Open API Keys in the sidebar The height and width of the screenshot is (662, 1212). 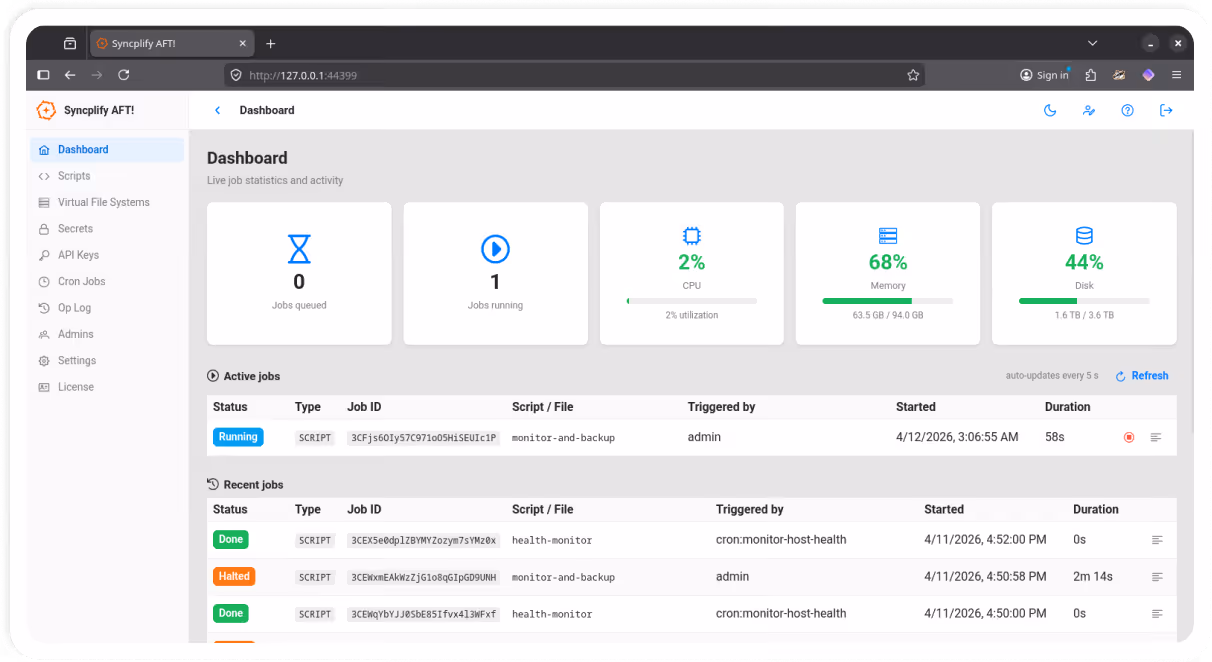(x=107, y=255)
